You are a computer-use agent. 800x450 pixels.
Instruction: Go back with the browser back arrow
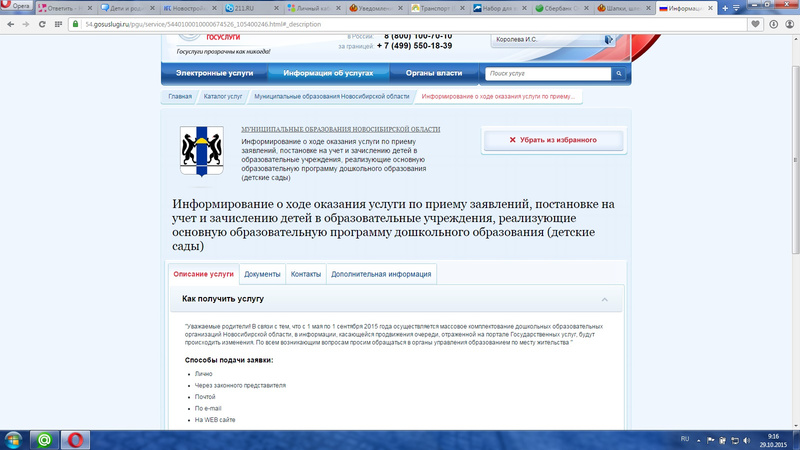(10, 24)
